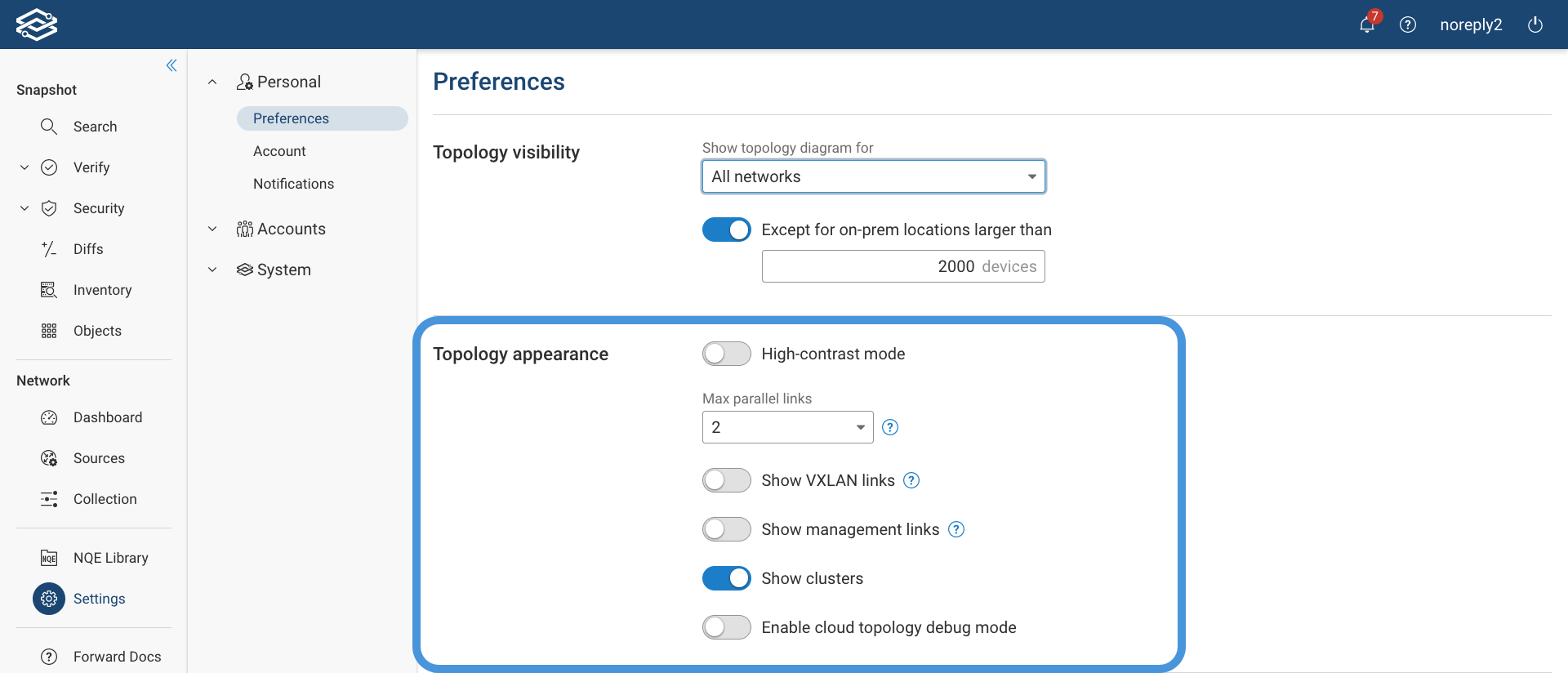Enable cloud topology debug mode toggle

pos(727,627)
